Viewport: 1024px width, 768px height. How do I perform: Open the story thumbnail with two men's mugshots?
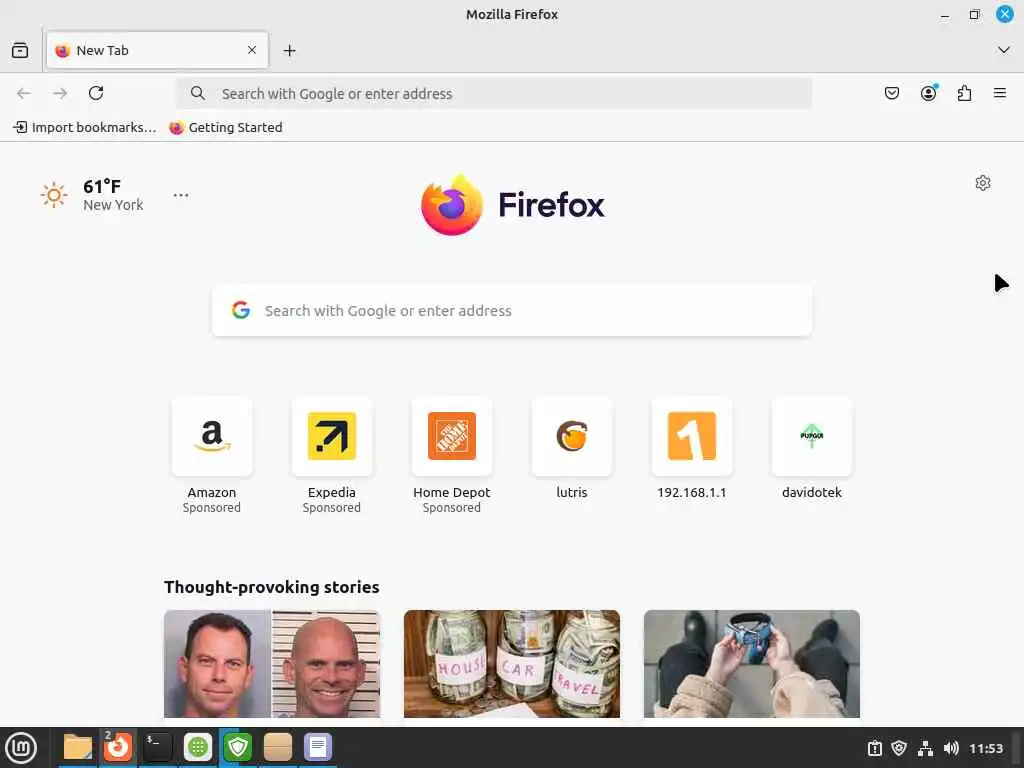[272, 664]
